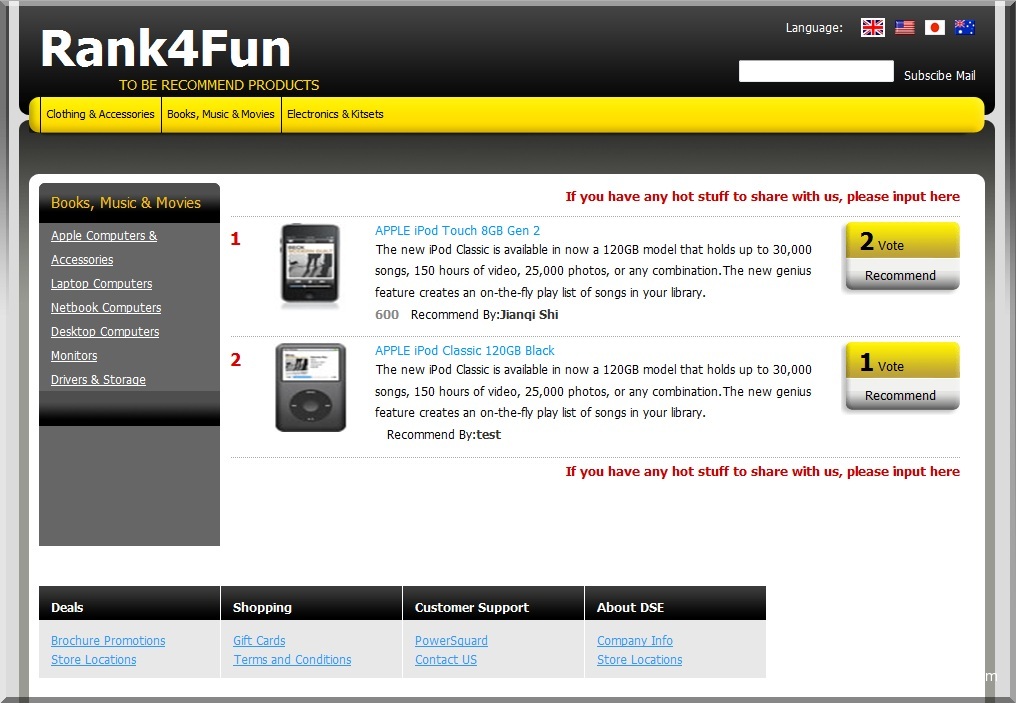The width and height of the screenshot is (1016, 703).
Task: Go to Electronics & Kitsets menu
Action: pyautogui.click(x=335, y=115)
